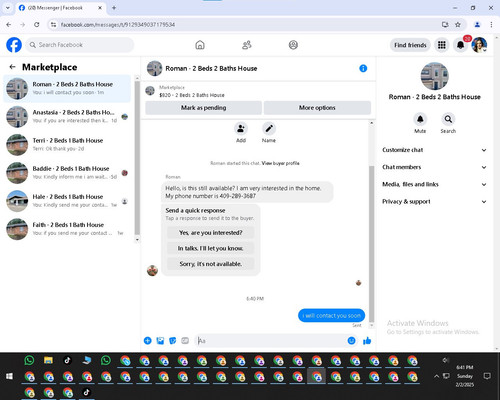Open the profile circle icon in top navigation
Image resolution: width=500 pixels, height=400 pixels.
pos(293,45)
